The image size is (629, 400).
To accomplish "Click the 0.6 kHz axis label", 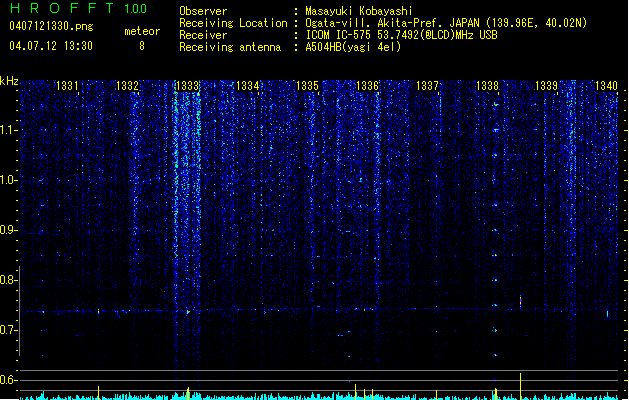I will (8, 380).
